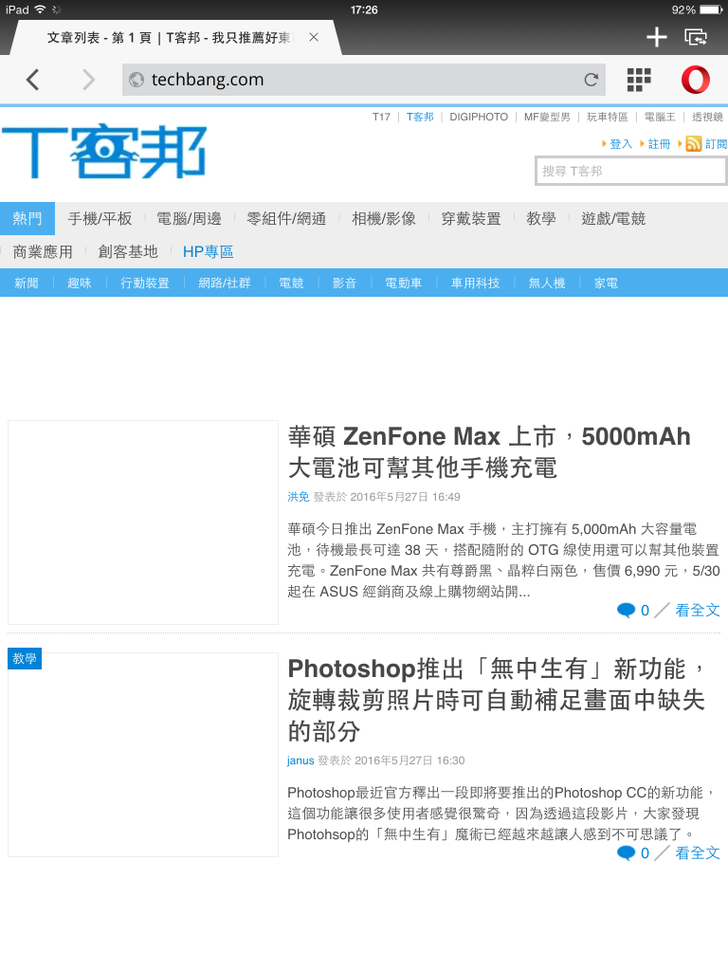
Task: Open the Photoshop 無中生有 article headline
Action: pyautogui.click(x=496, y=700)
